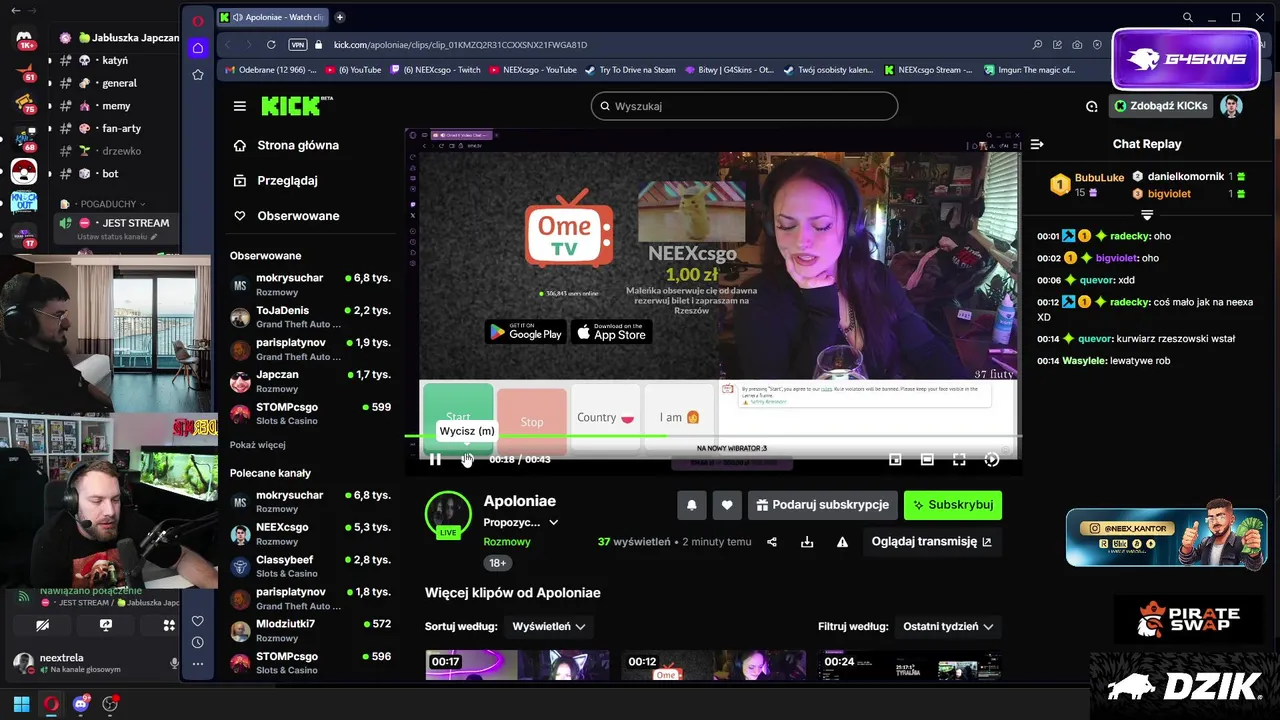Open the Rozmowy category link under Apoloniae
This screenshot has width=1280, height=720.
tap(507, 542)
